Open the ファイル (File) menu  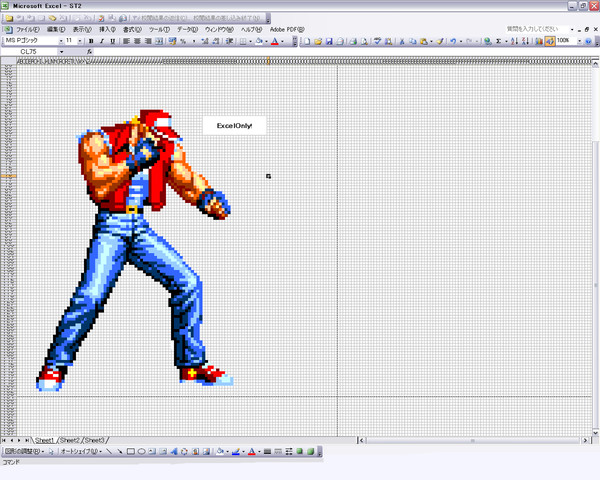28,29
